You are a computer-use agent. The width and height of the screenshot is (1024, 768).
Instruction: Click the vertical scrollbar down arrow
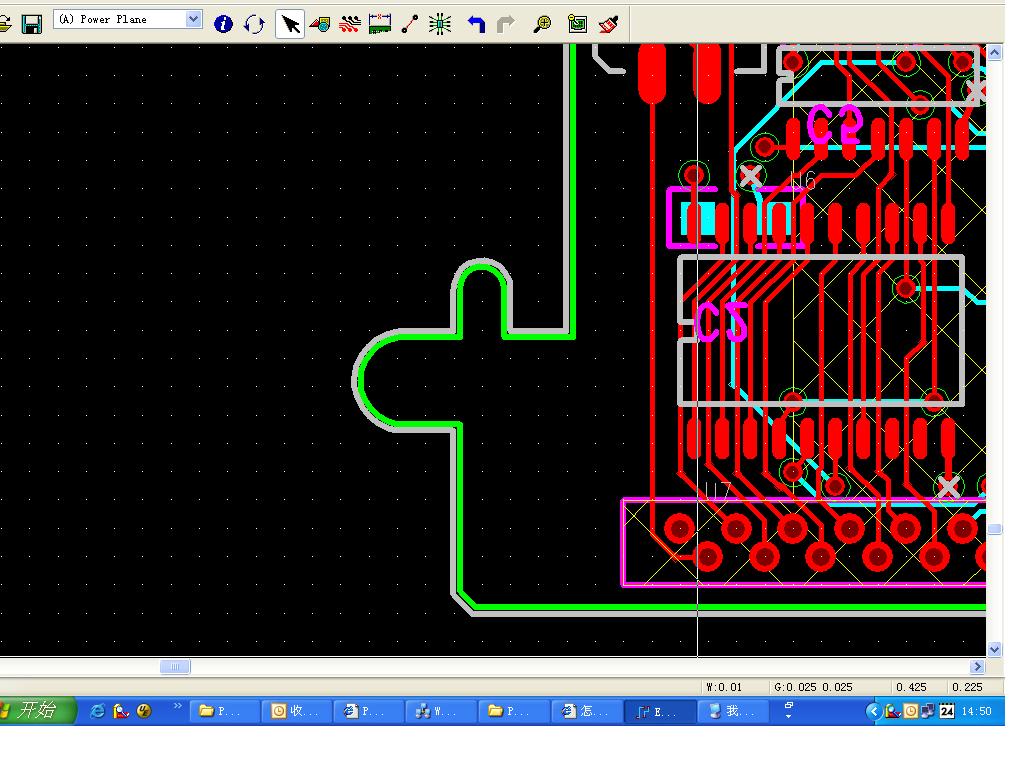(994, 649)
